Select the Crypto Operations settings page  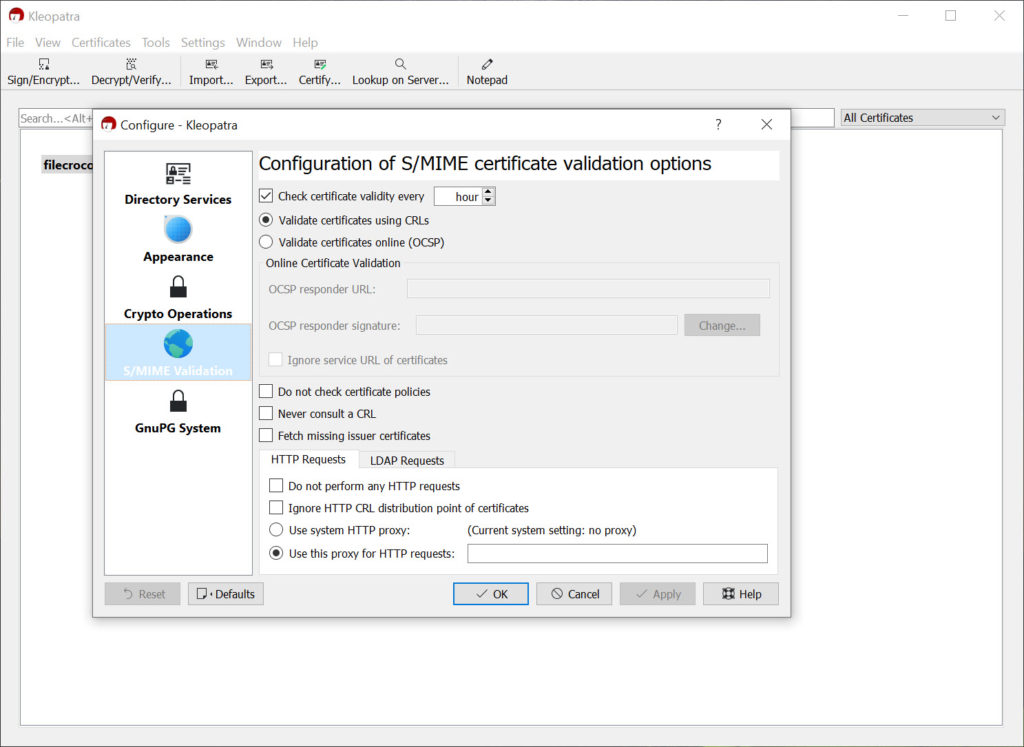coord(178,296)
